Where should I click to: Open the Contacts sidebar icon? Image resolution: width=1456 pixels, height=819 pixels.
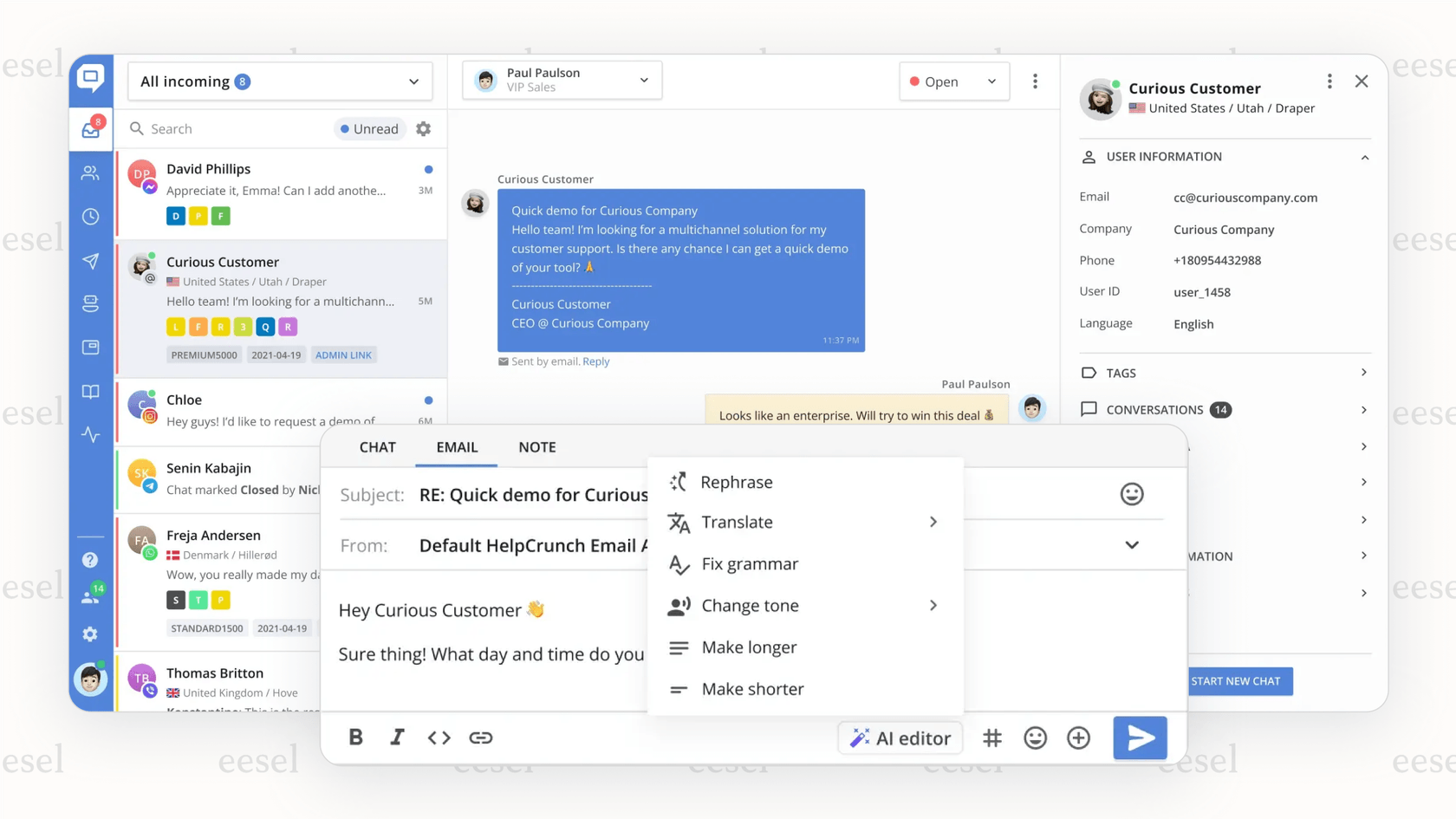point(90,172)
